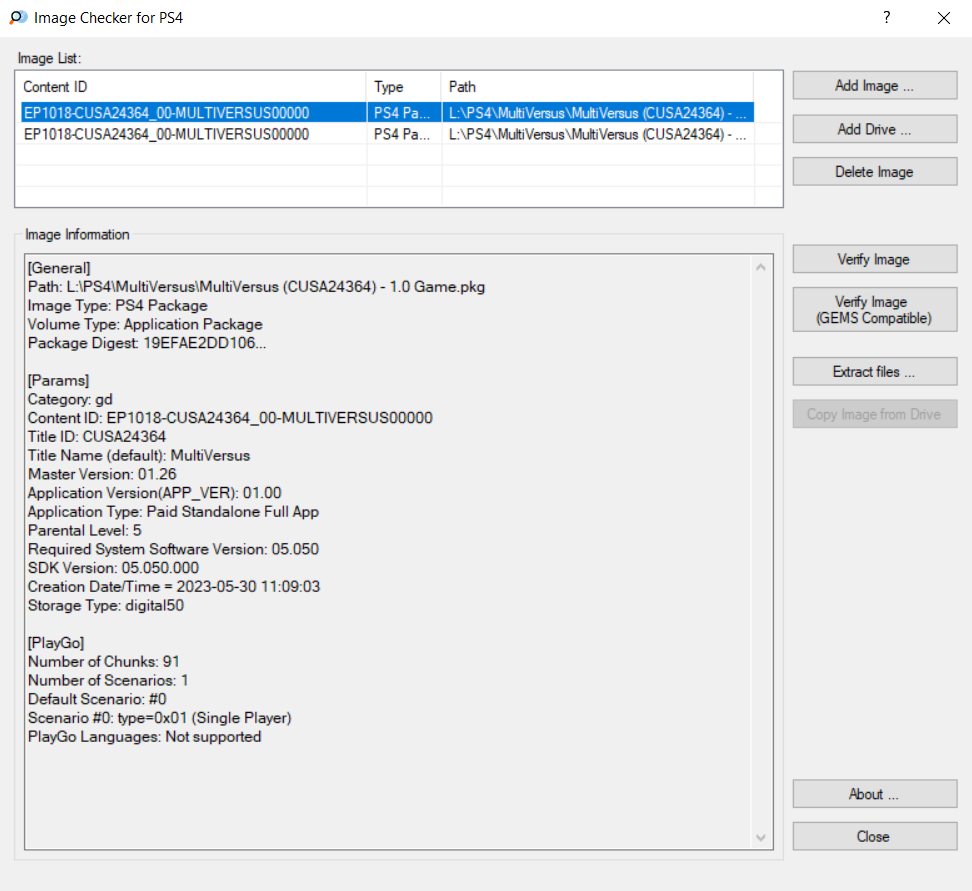Click the greyed Copy Image from Drive button
This screenshot has height=891, width=972.
(874, 414)
